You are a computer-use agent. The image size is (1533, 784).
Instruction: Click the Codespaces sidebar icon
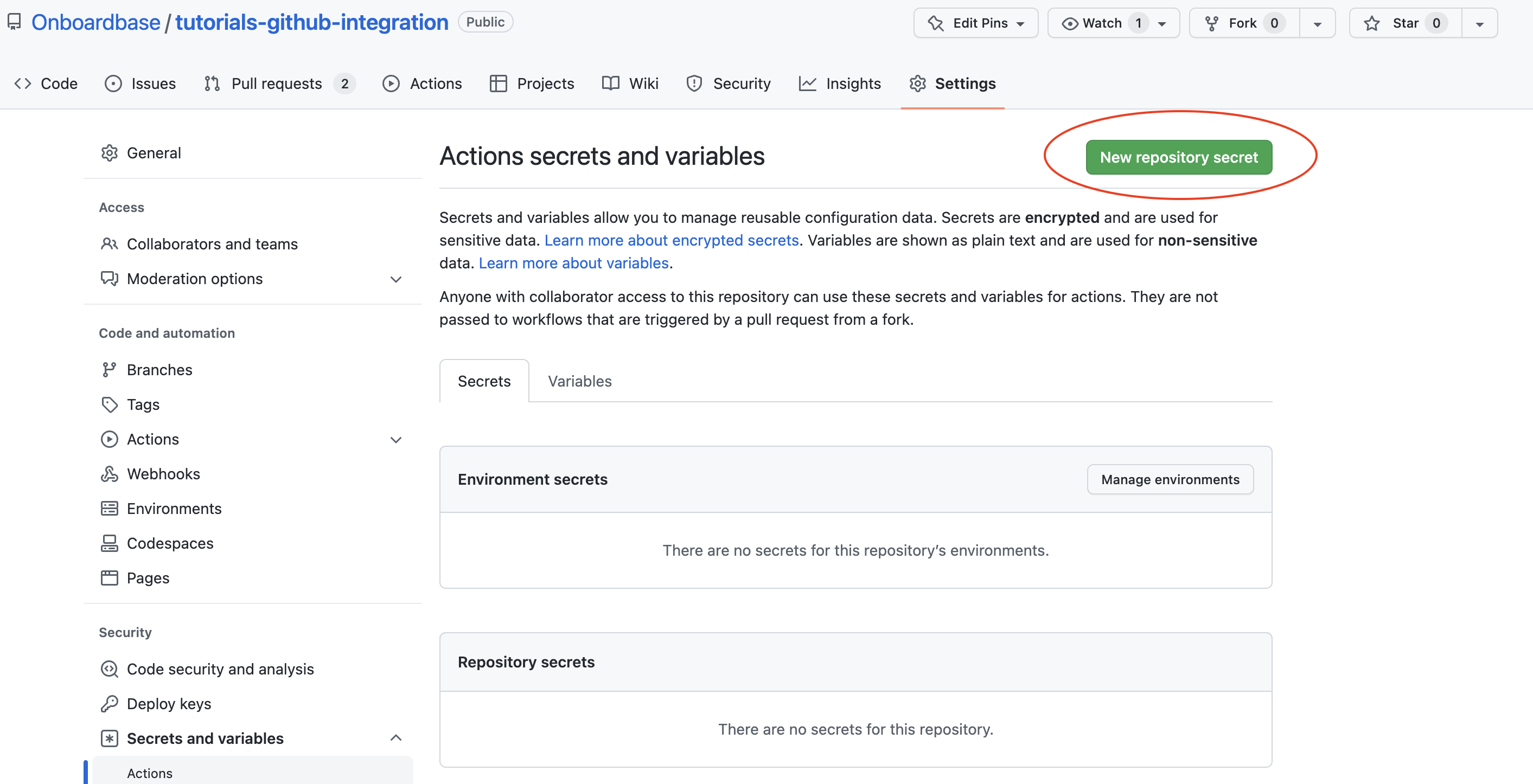coord(109,543)
